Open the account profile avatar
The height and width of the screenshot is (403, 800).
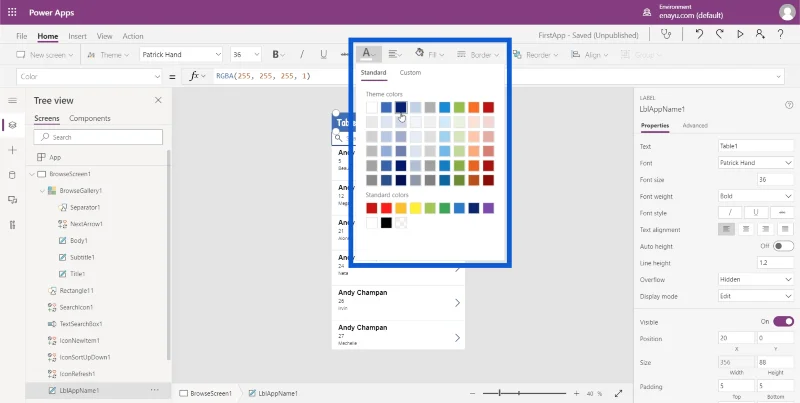(787, 12)
